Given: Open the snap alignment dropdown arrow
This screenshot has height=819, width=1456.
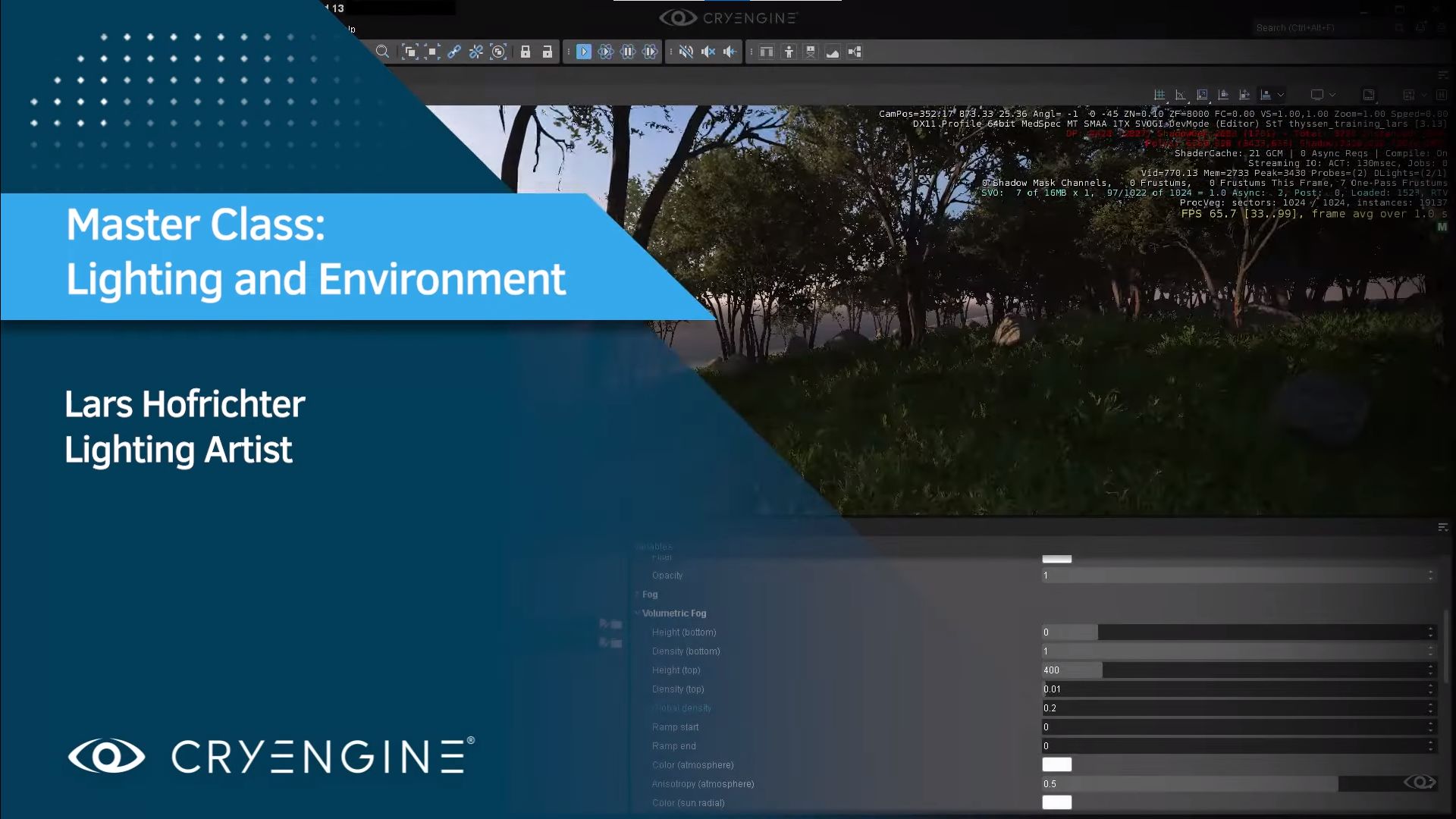Looking at the screenshot, I should point(1280,94).
